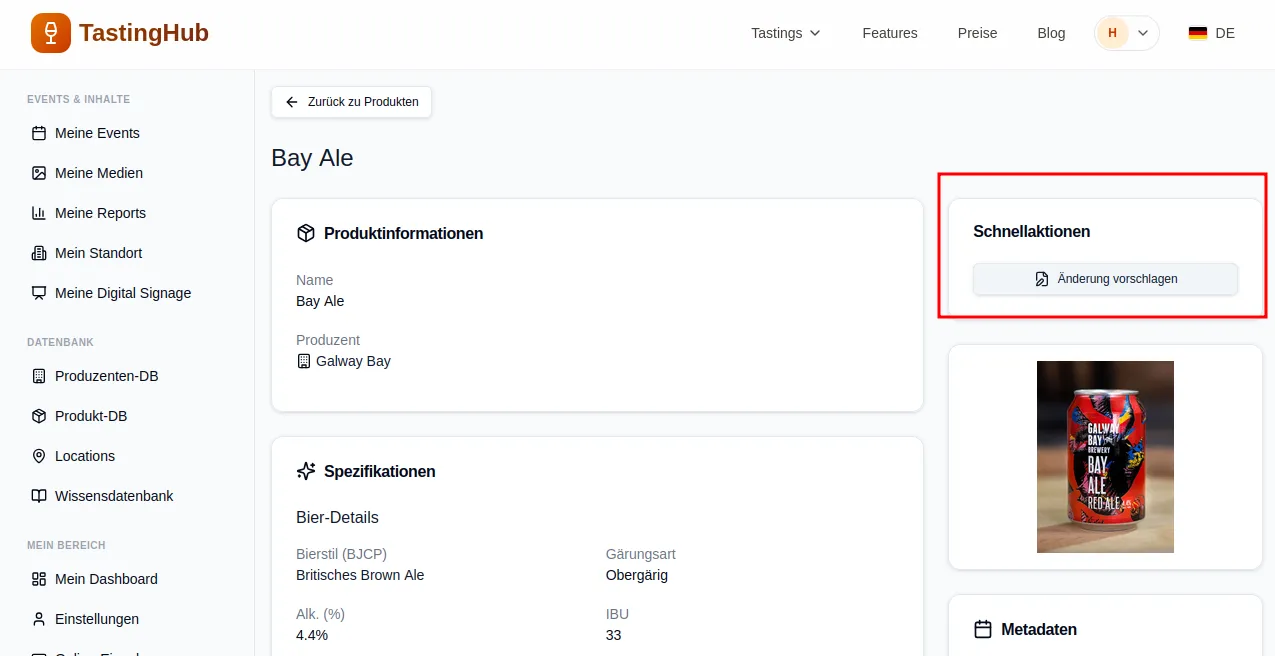Click the Meine Medien image icon
Image resolution: width=1275 pixels, height=656 pixels.
coord(39,173)
